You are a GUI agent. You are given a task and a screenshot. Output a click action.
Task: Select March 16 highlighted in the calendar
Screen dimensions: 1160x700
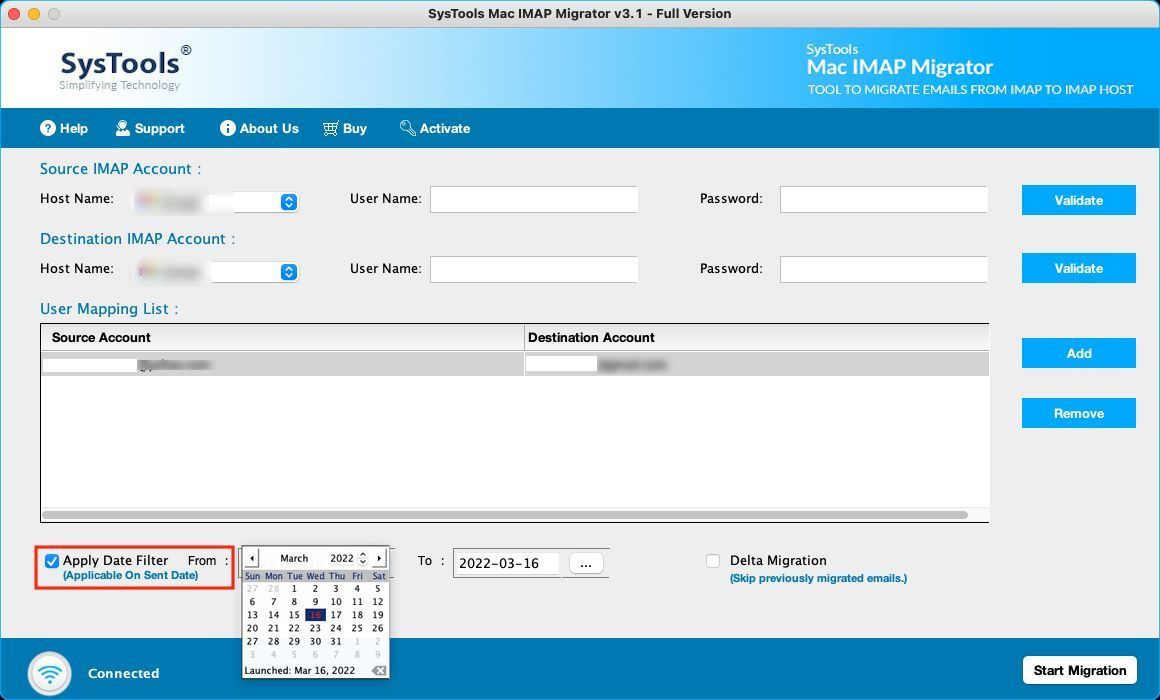(x=315, y=615)
